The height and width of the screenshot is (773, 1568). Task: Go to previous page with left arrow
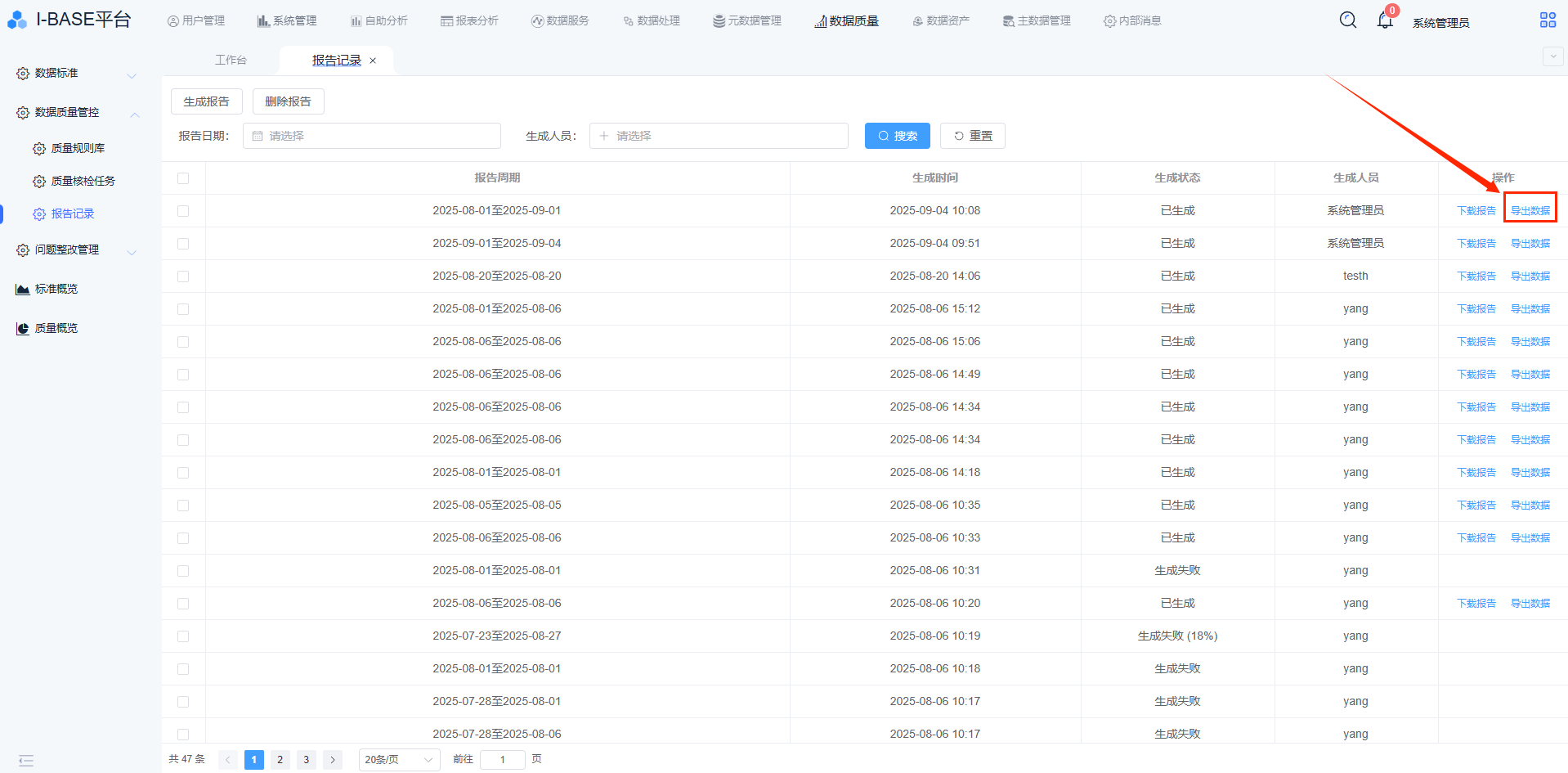pyautogui.click(x=228, y=760)
